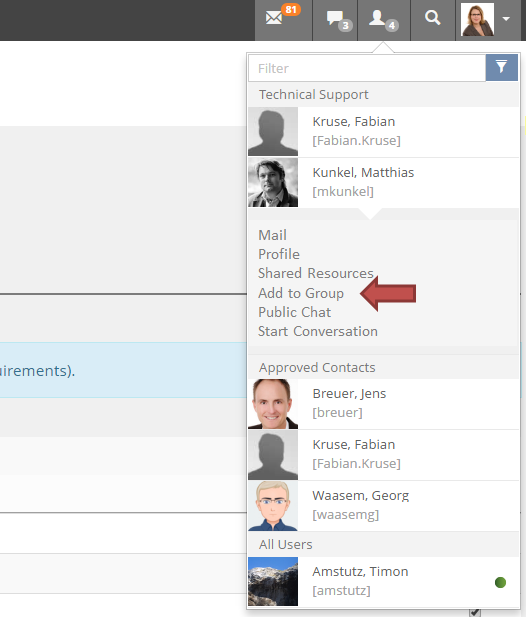
Task: Open Profile in contact actions
Action: [279, 254]
